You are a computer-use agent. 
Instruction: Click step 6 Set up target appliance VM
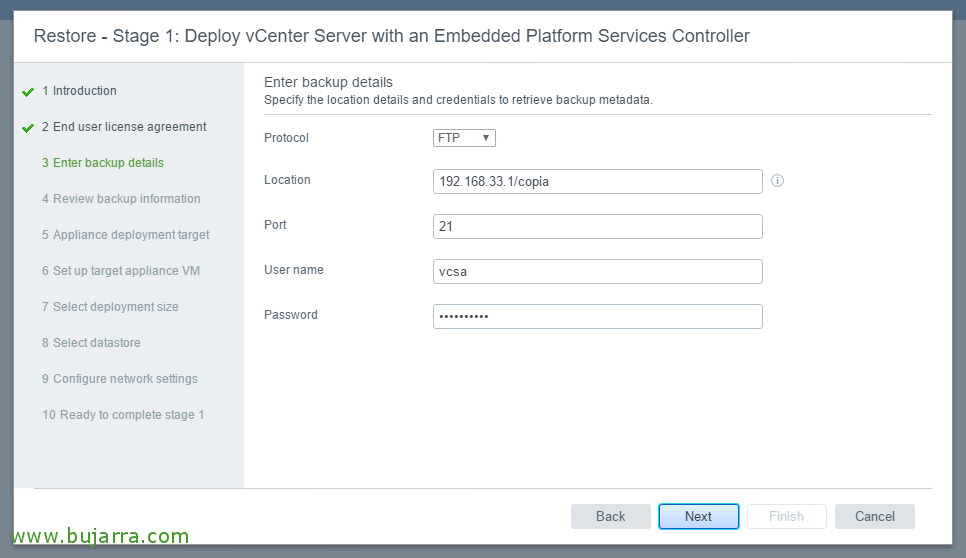click(121, 271)
